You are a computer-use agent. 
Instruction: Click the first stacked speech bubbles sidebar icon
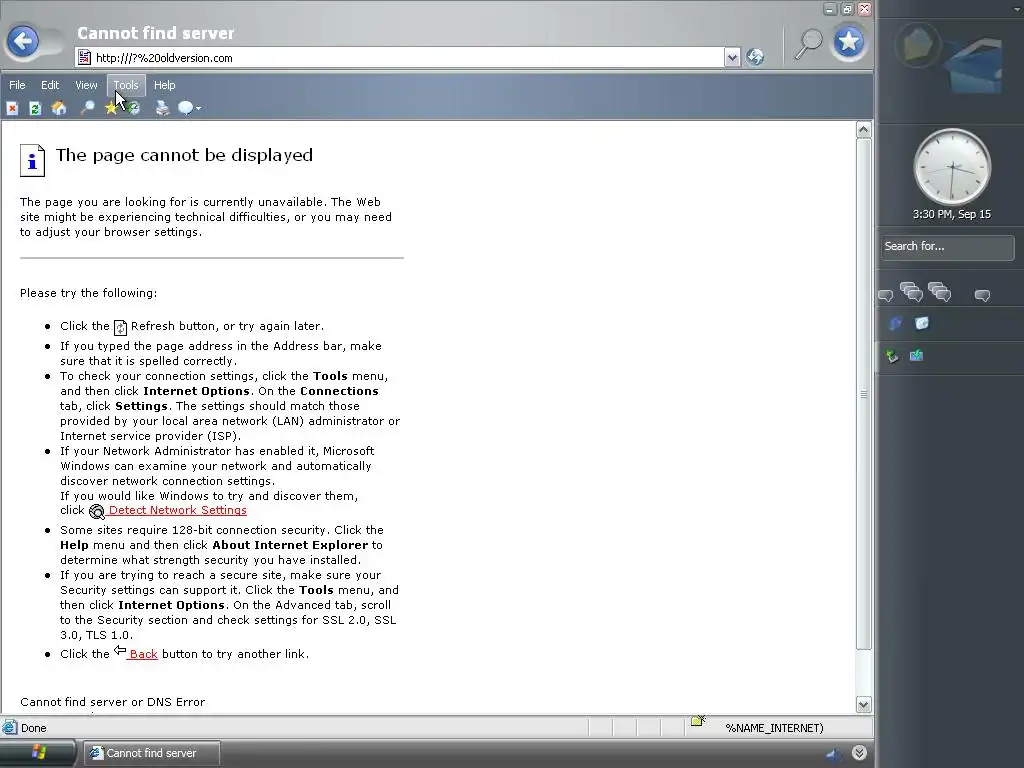pos(911,291)
